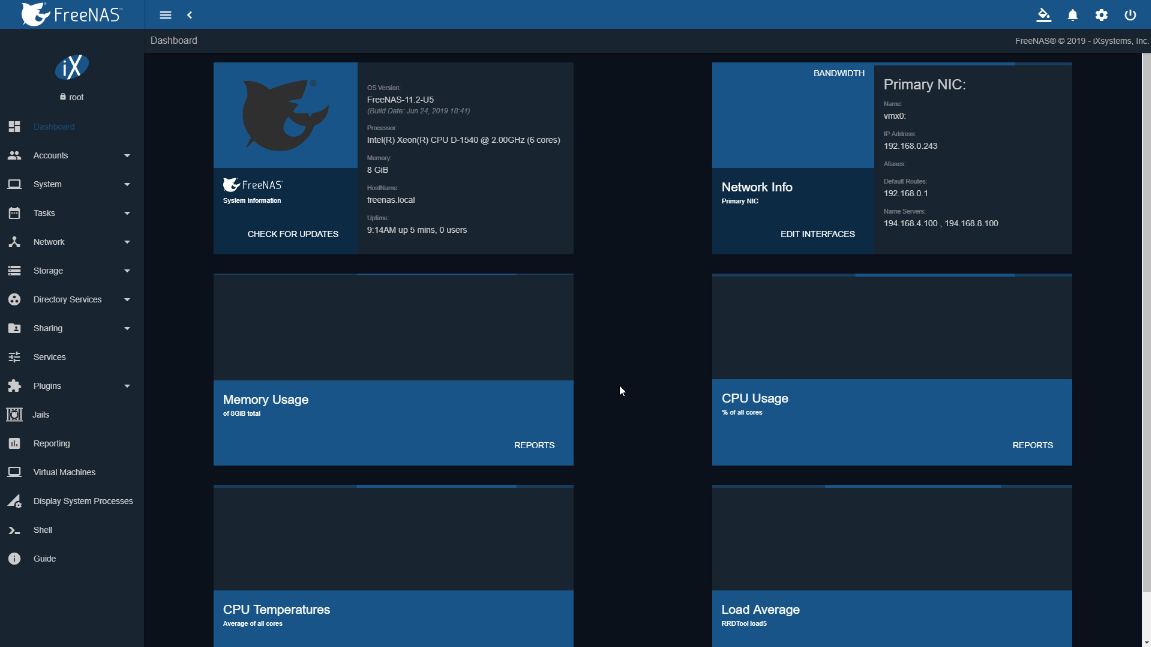Click the Guide info icon
Screen dimensions: 1151x647
(14, 558)
